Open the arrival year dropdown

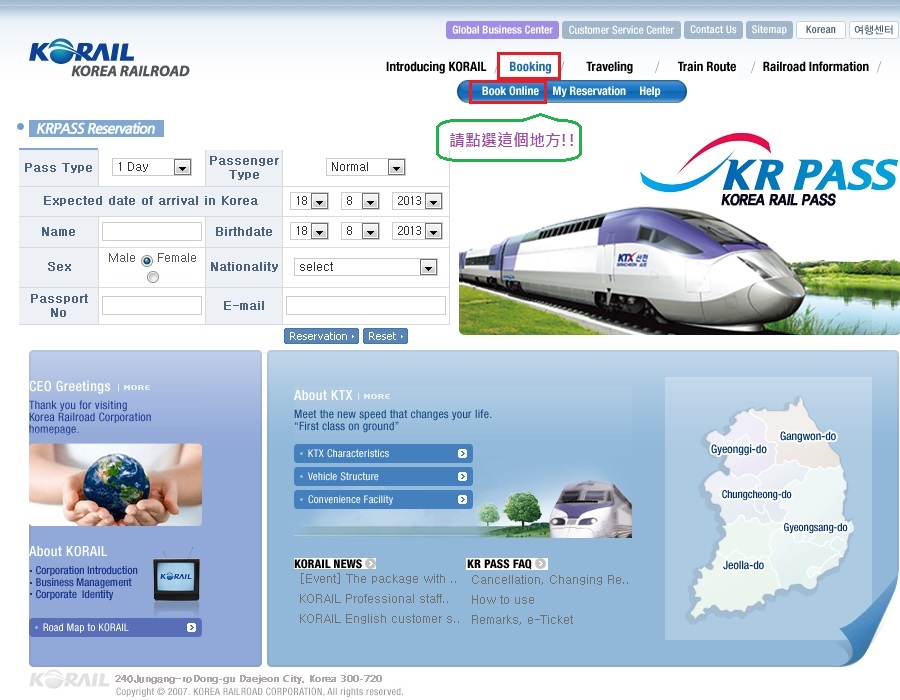click(x=417, y=201)
